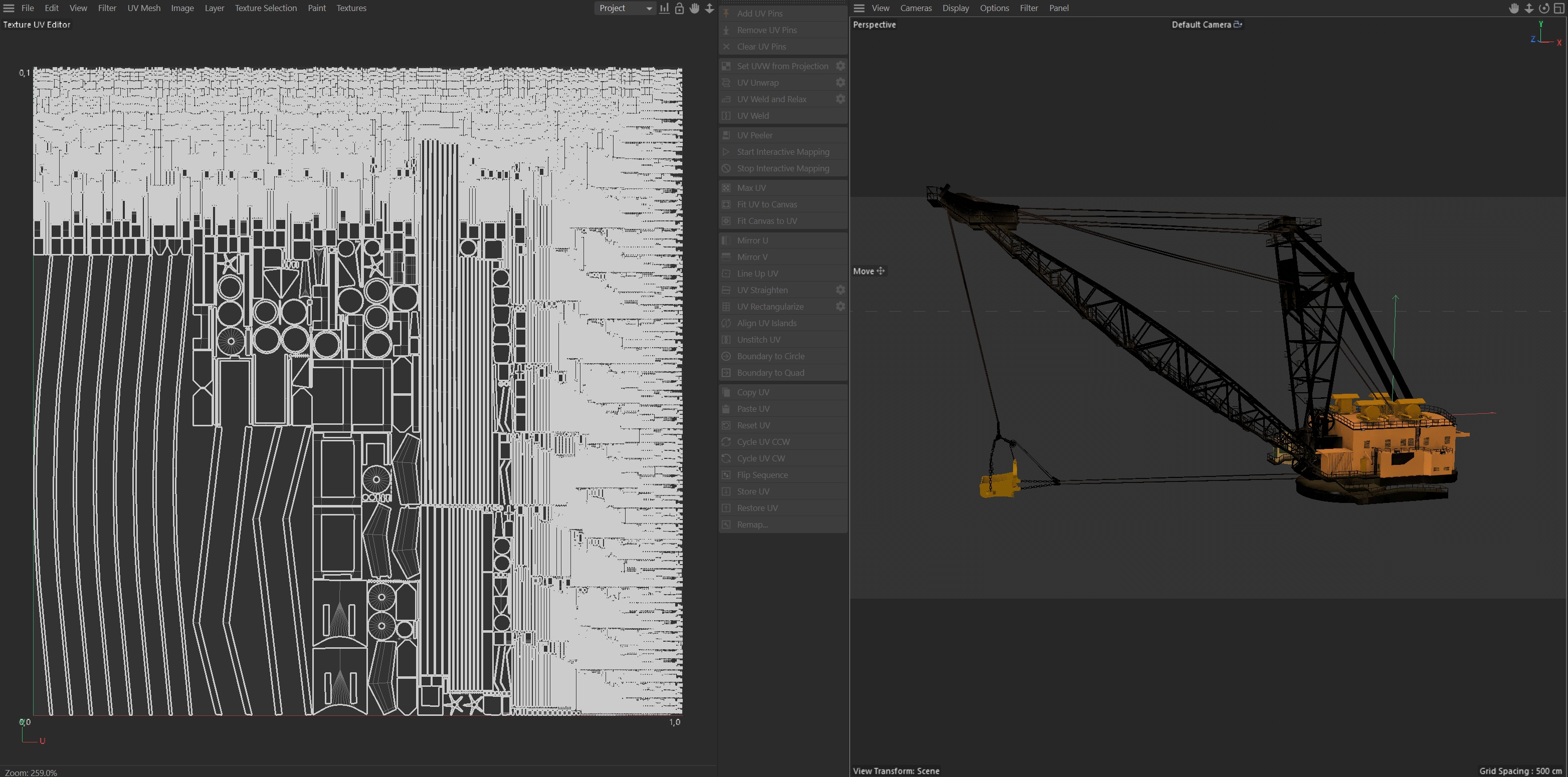Open UV Unwrap settings gear

[840, 82]
